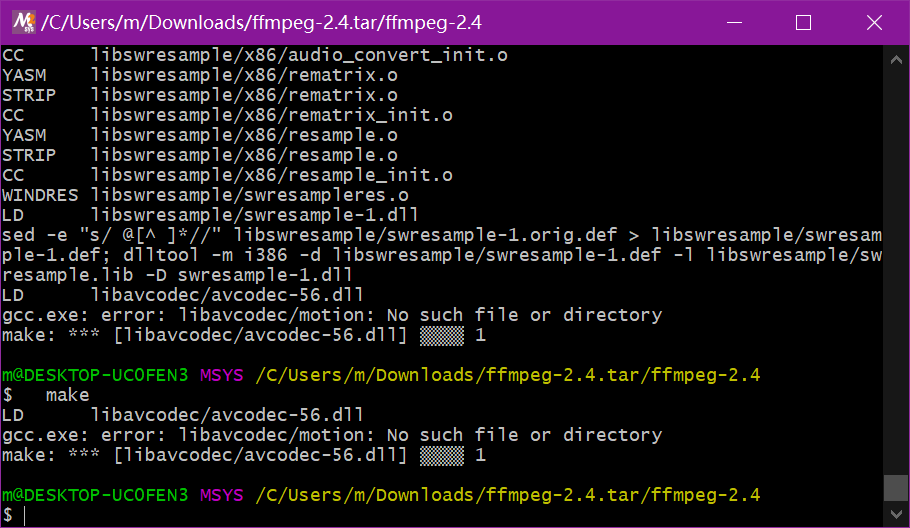The height and width of the screenshot is (528, 910).
Task: Click the last gcc.exe error line
Action: (x=331, y=435)
